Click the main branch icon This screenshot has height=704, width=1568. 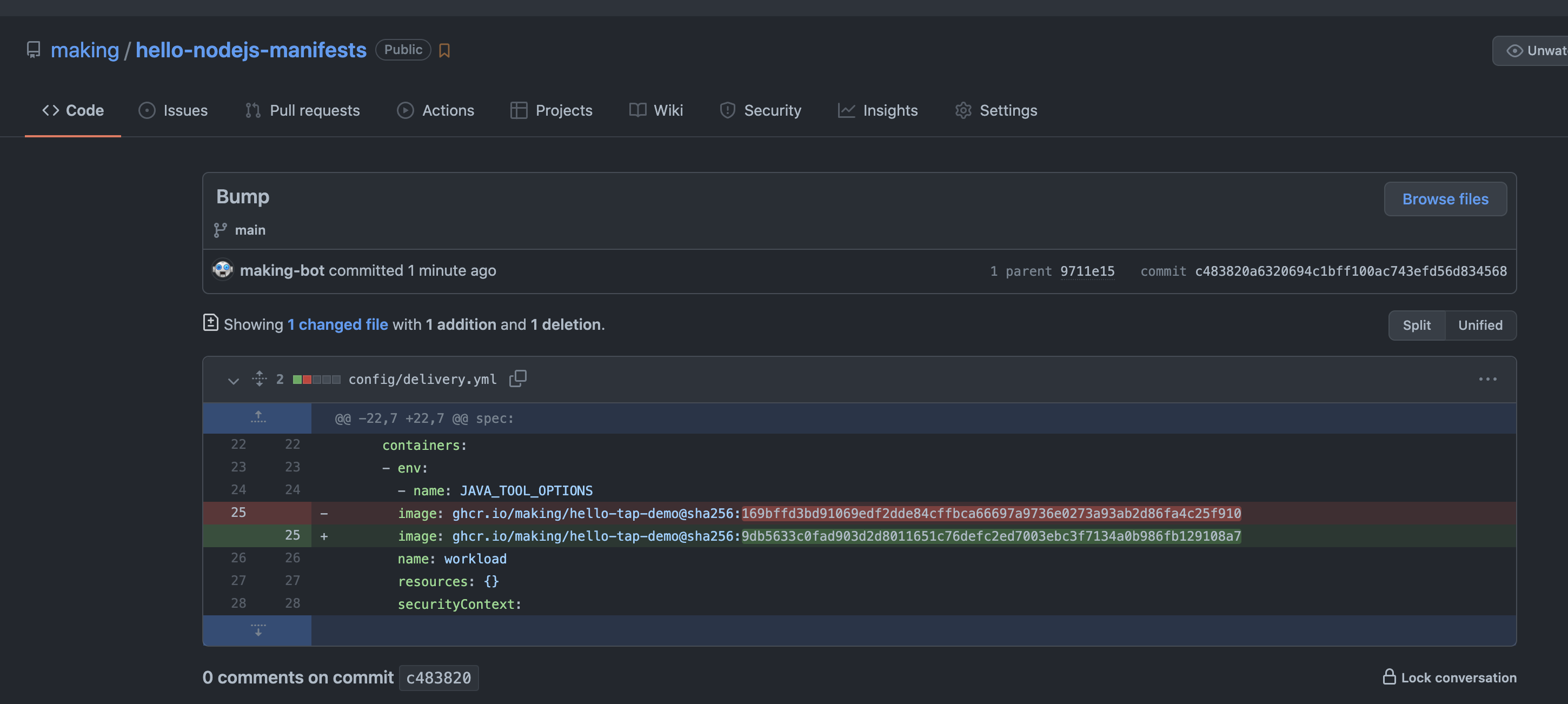tap(221, 230)
